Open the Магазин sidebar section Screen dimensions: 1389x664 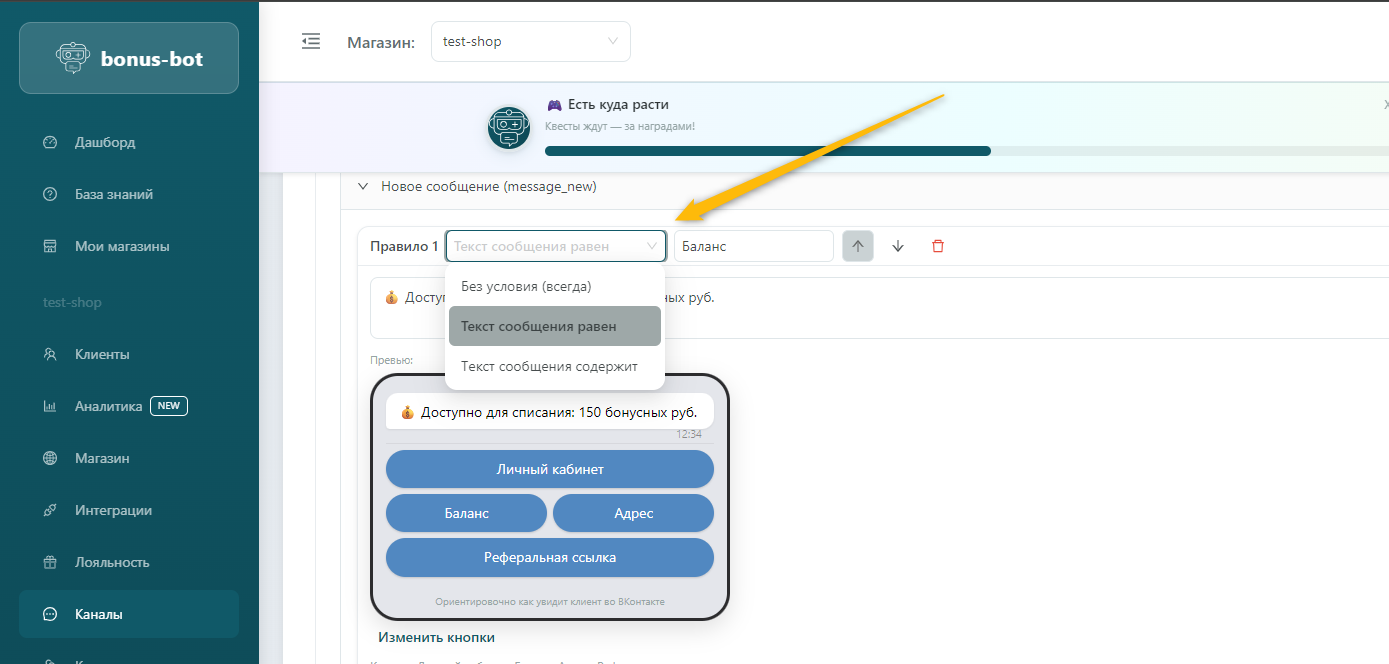point(129,458)
